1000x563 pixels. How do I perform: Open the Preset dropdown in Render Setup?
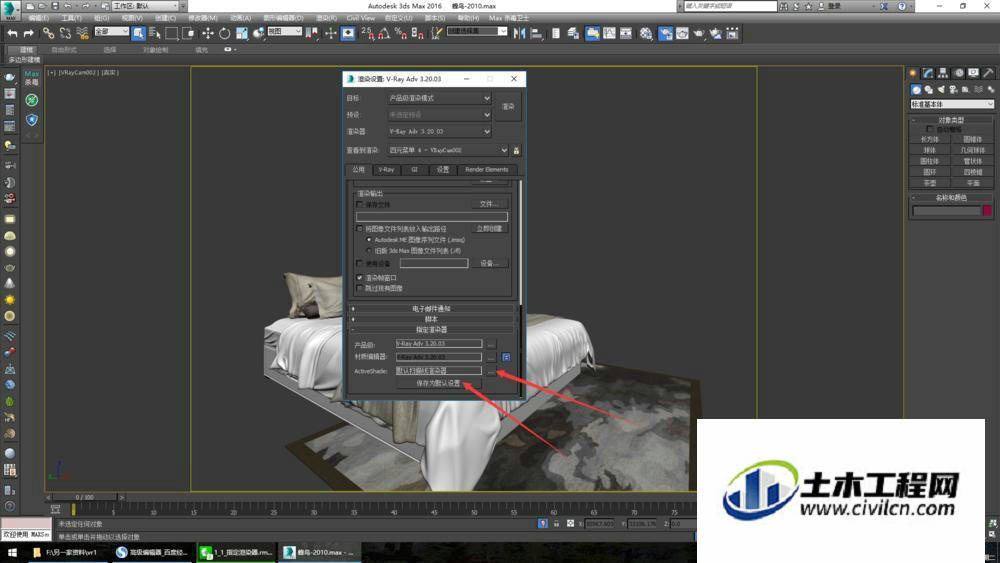[439, 115]
